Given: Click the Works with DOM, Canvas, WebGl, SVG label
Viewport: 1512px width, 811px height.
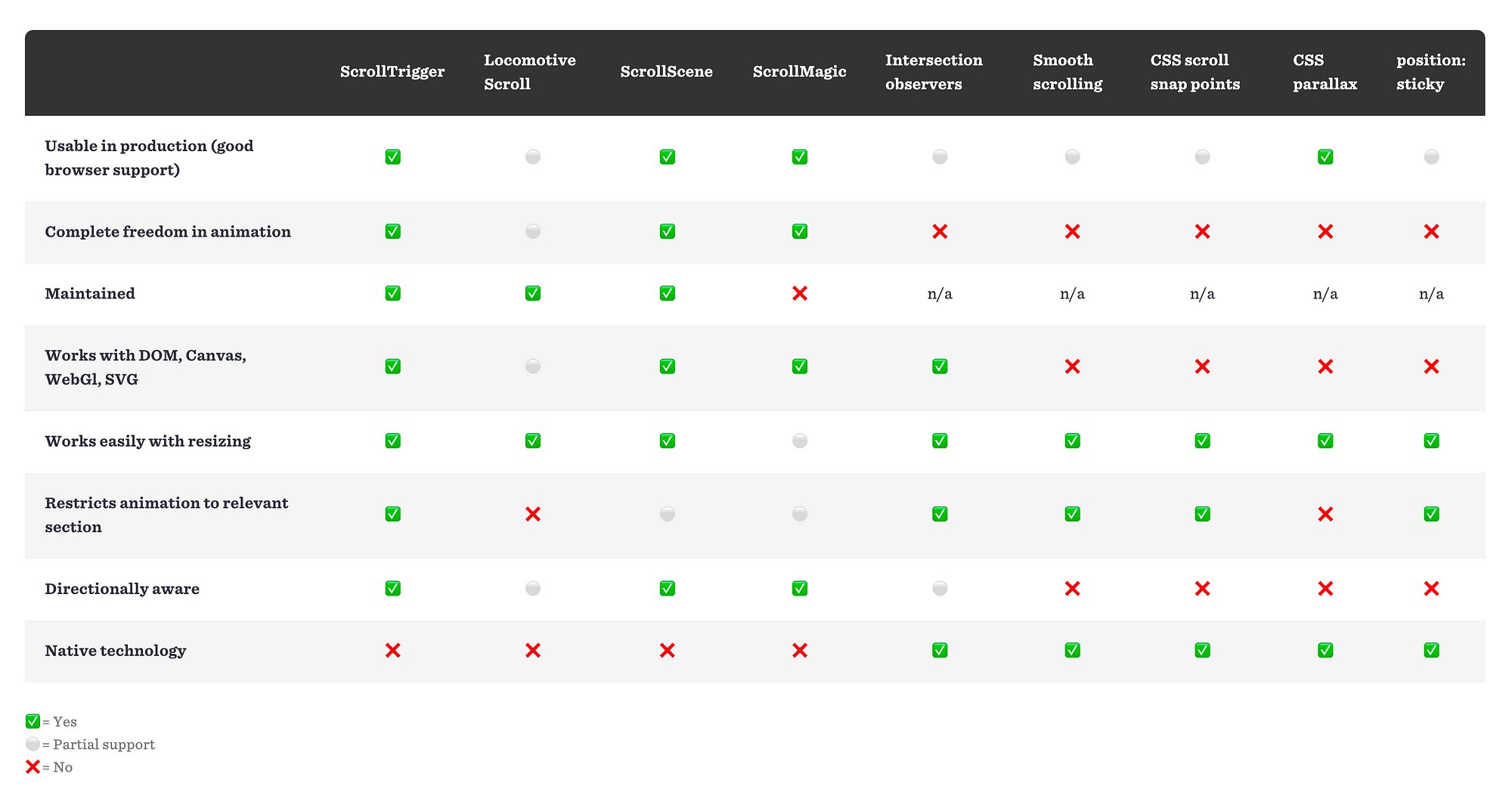Looking at the screenshot, I should (145, 367).
